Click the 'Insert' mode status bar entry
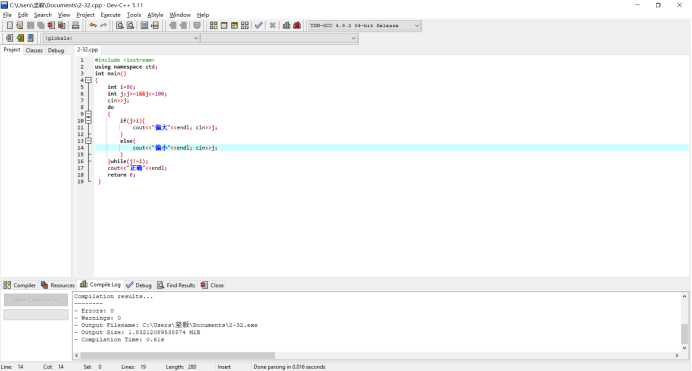Image resolution: width=692 pixels, height=371 pixels. tap(224, 367)
